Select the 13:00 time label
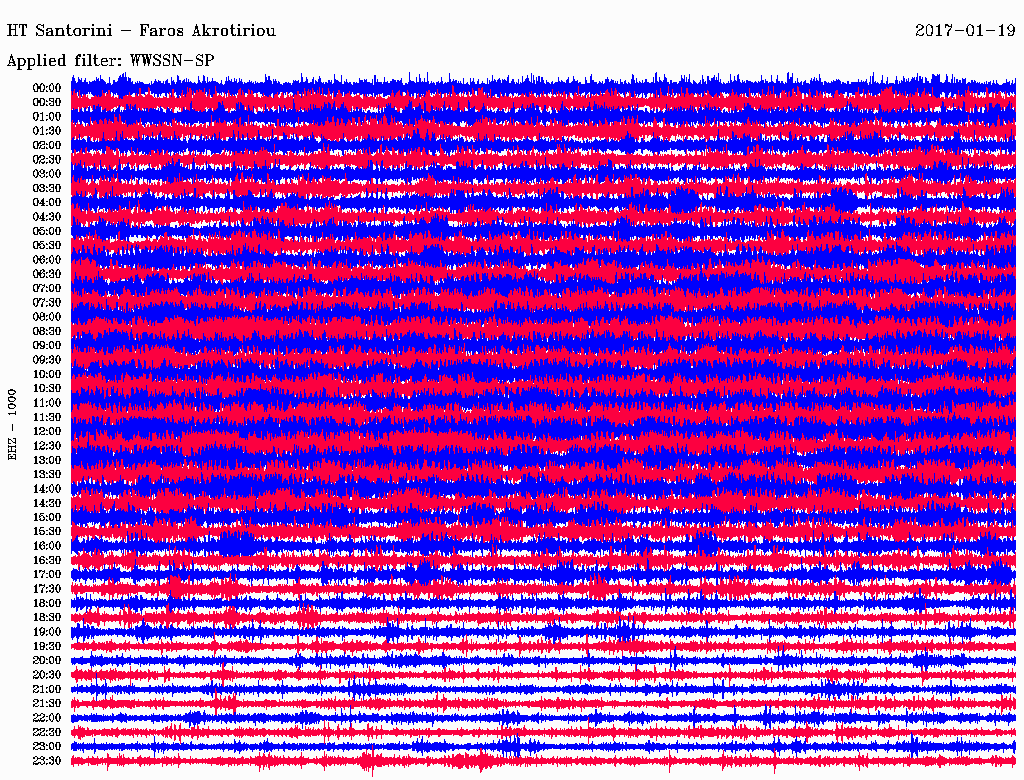The width and height of the screenshot is (1024, 780). (47, 461)
